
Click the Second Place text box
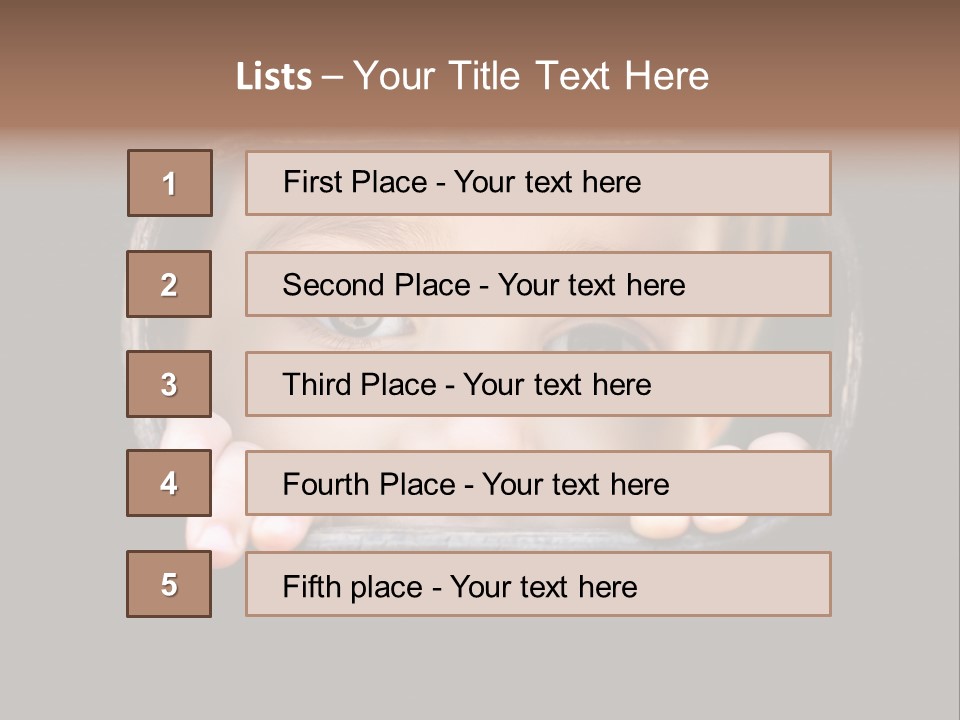(538, 284)
